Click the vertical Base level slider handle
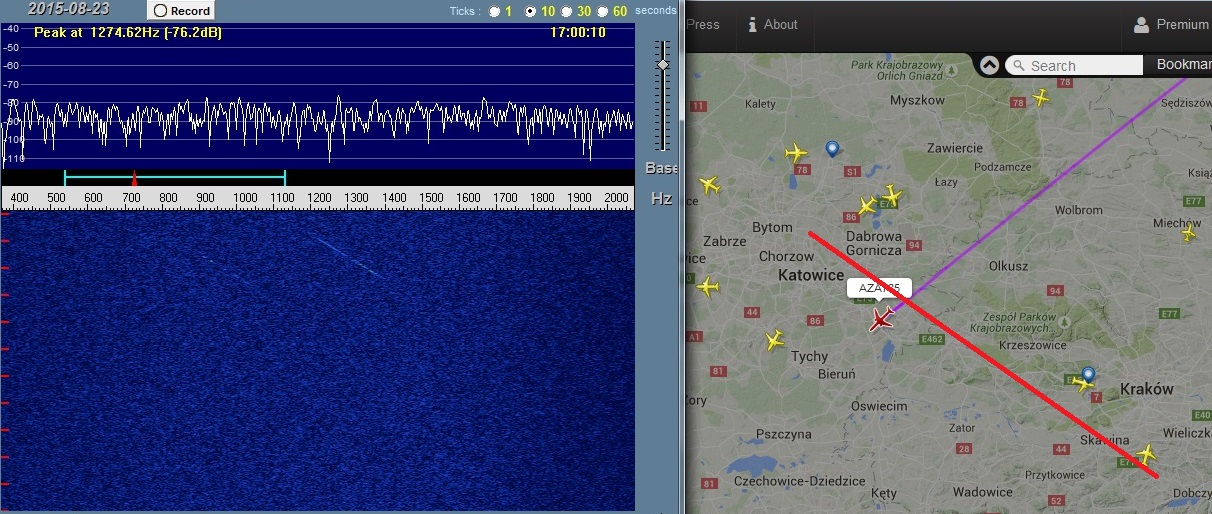This screenshot has height=514, width=1212. click(662, 64)
